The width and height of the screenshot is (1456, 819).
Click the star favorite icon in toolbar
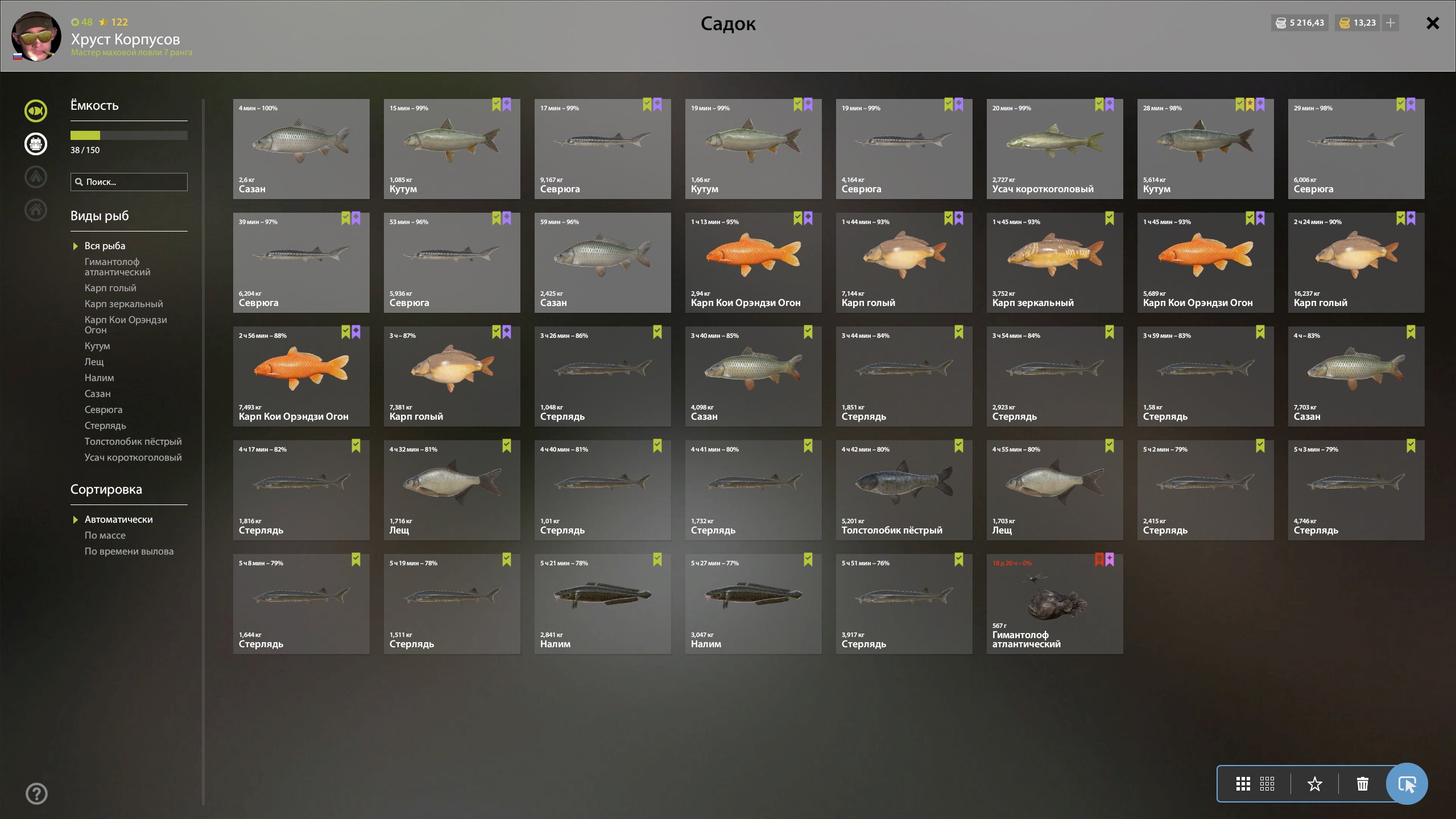click(x=1314, y=784)
